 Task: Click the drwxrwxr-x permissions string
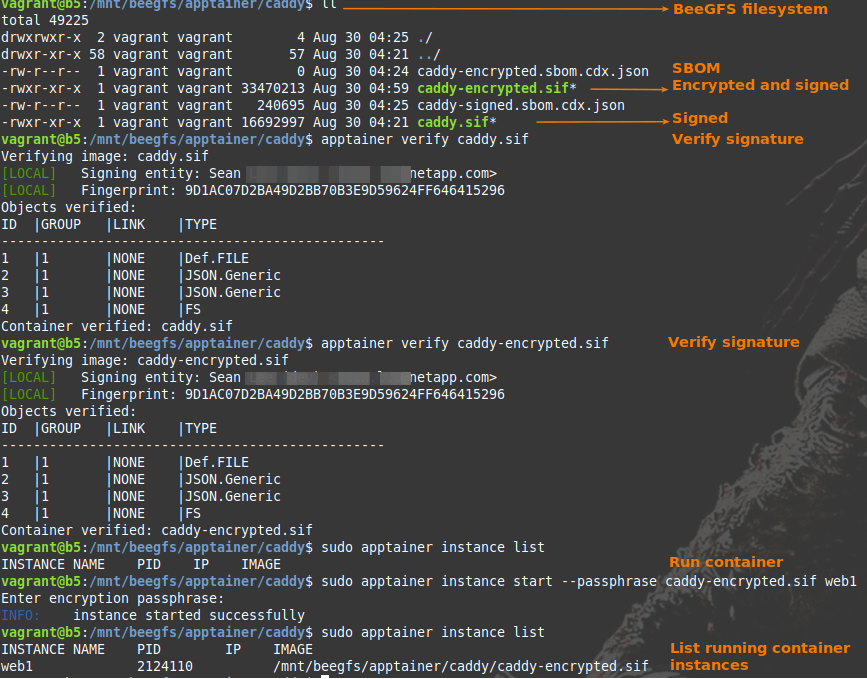(41, 38)
